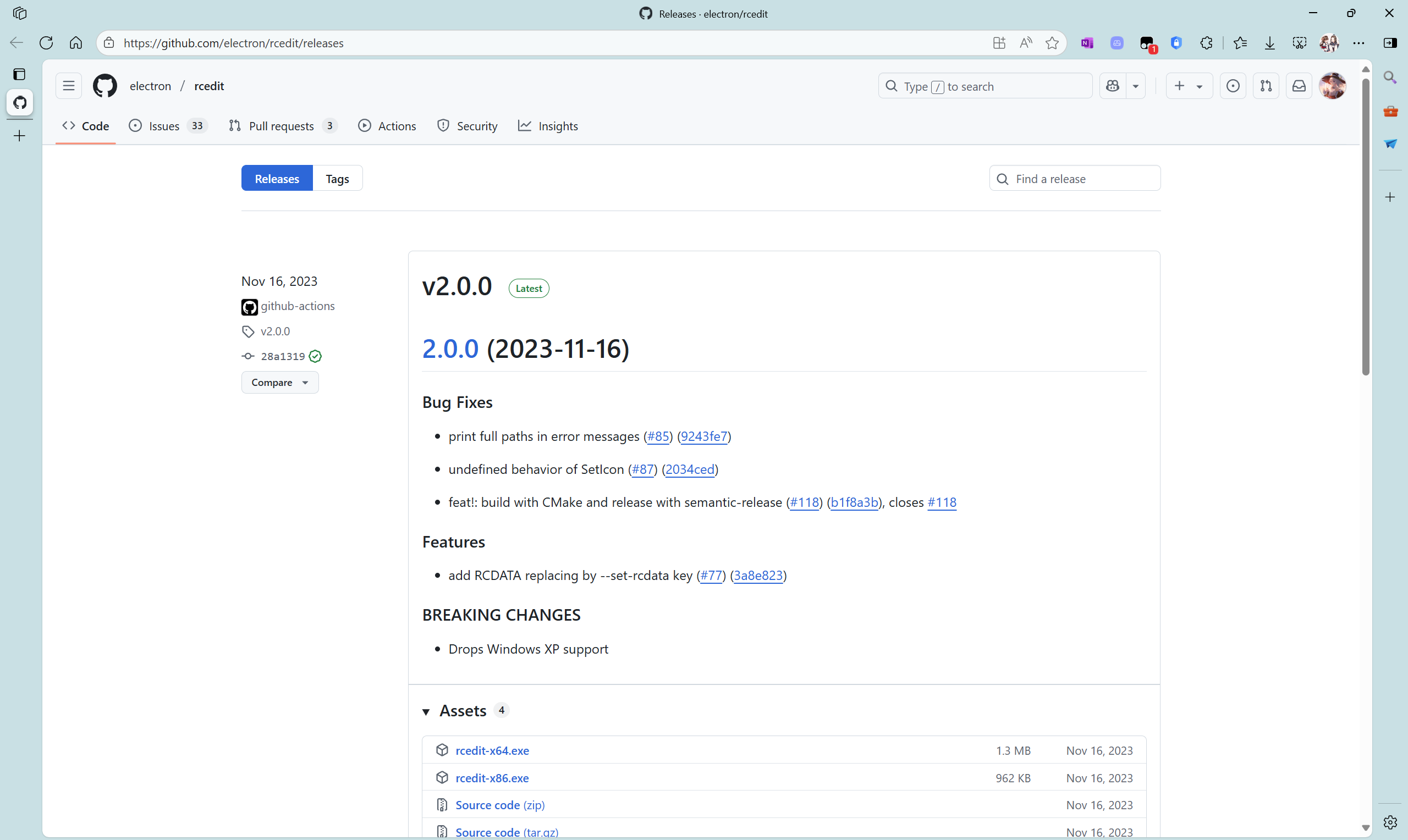1408x840 pixels.
Task: Open the Issues shortcut icon in header
Action: click(1233, 86)
